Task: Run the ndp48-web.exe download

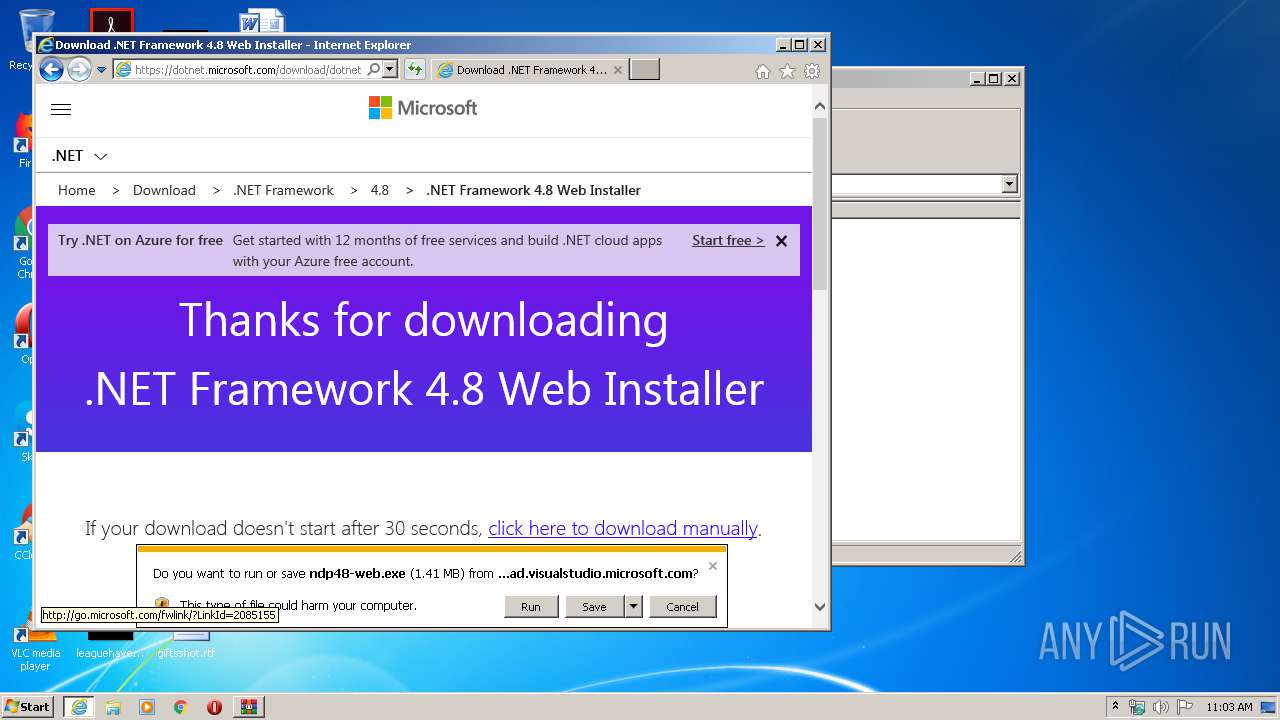Action: pos(531,607)
